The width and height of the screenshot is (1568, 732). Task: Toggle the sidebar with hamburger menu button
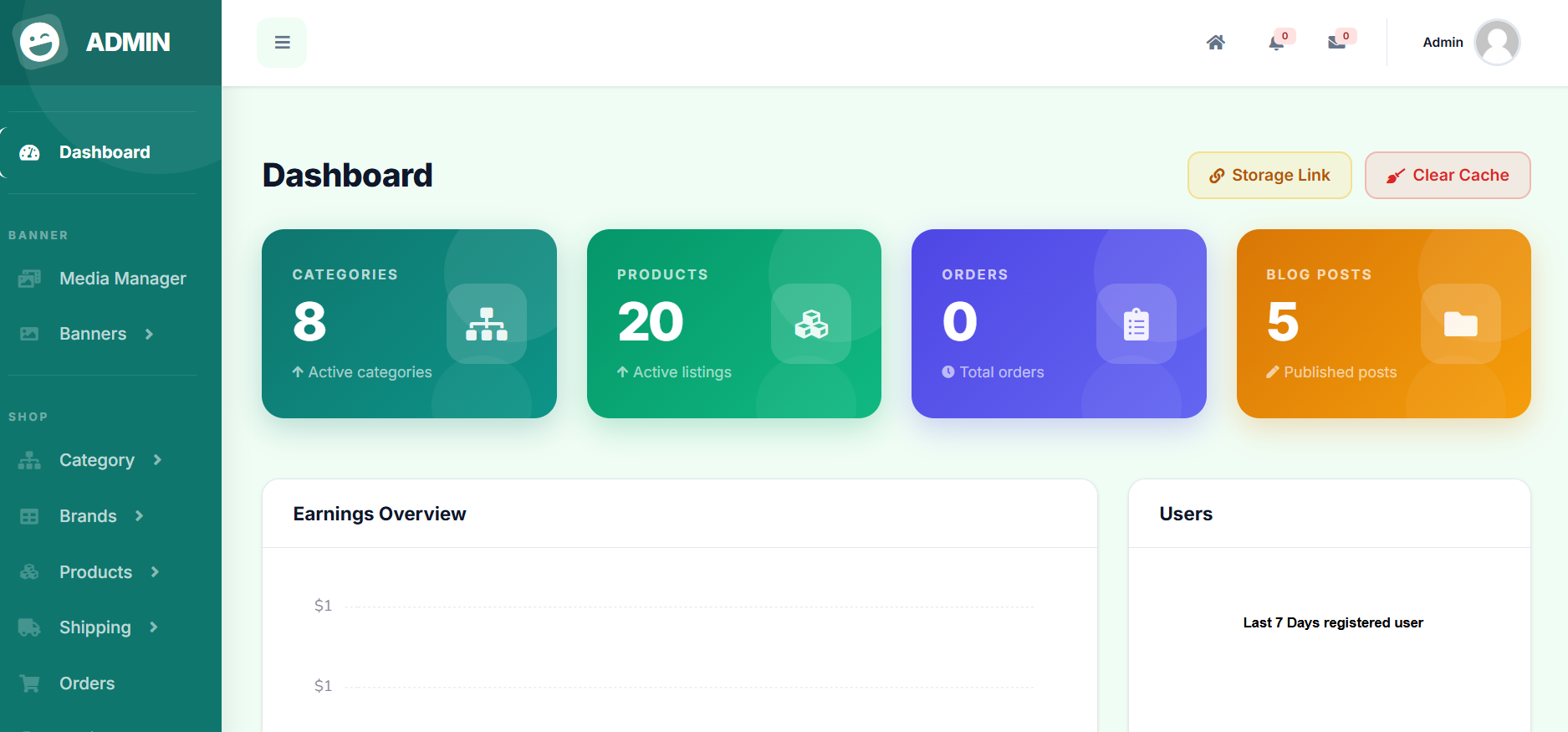coord(282,43)
